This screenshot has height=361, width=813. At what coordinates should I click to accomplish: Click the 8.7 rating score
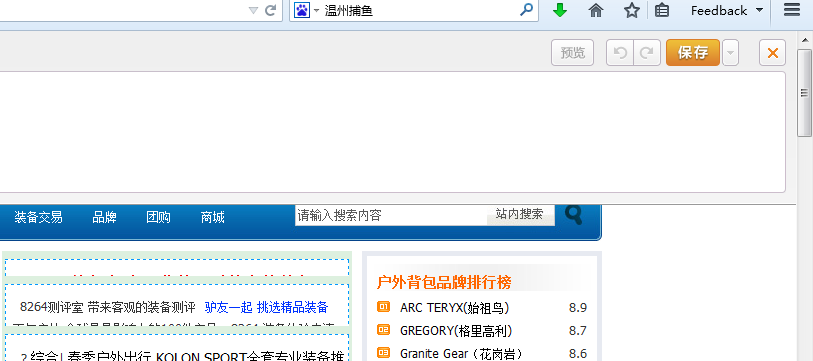click(578, 330)
